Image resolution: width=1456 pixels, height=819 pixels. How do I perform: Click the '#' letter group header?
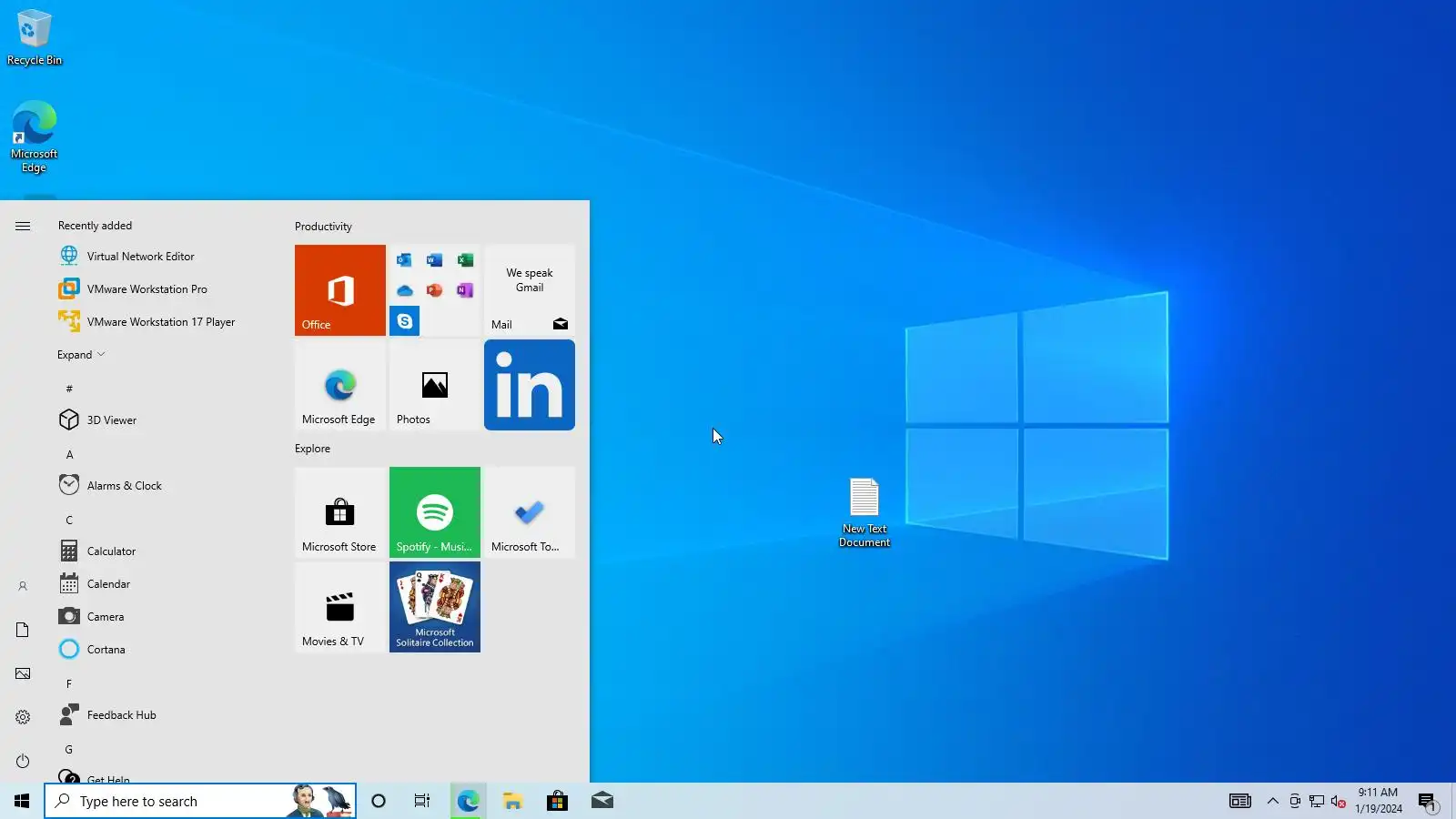[x=69, y=389]
